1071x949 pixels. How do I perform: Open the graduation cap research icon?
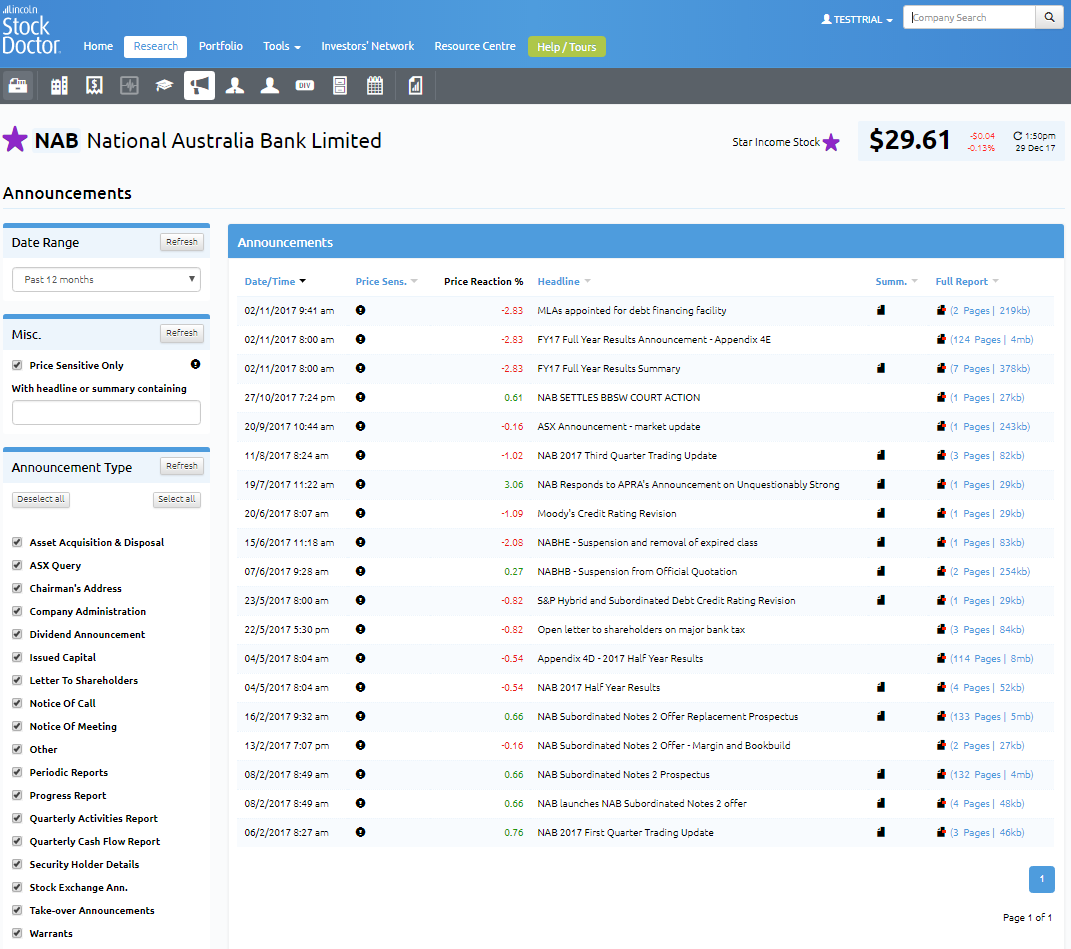[x=164, y=85]
